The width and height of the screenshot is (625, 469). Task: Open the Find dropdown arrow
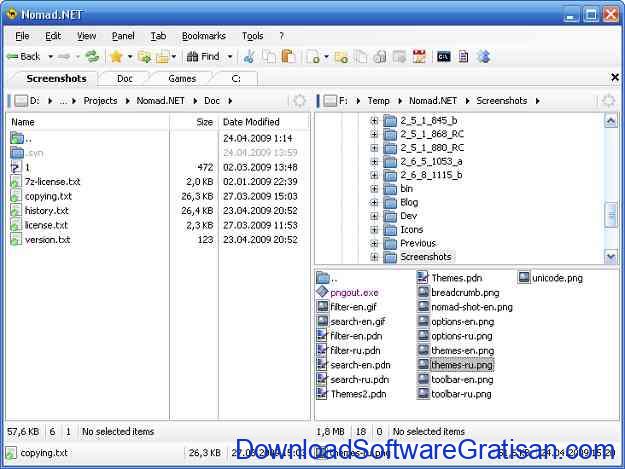coord(230,57)
